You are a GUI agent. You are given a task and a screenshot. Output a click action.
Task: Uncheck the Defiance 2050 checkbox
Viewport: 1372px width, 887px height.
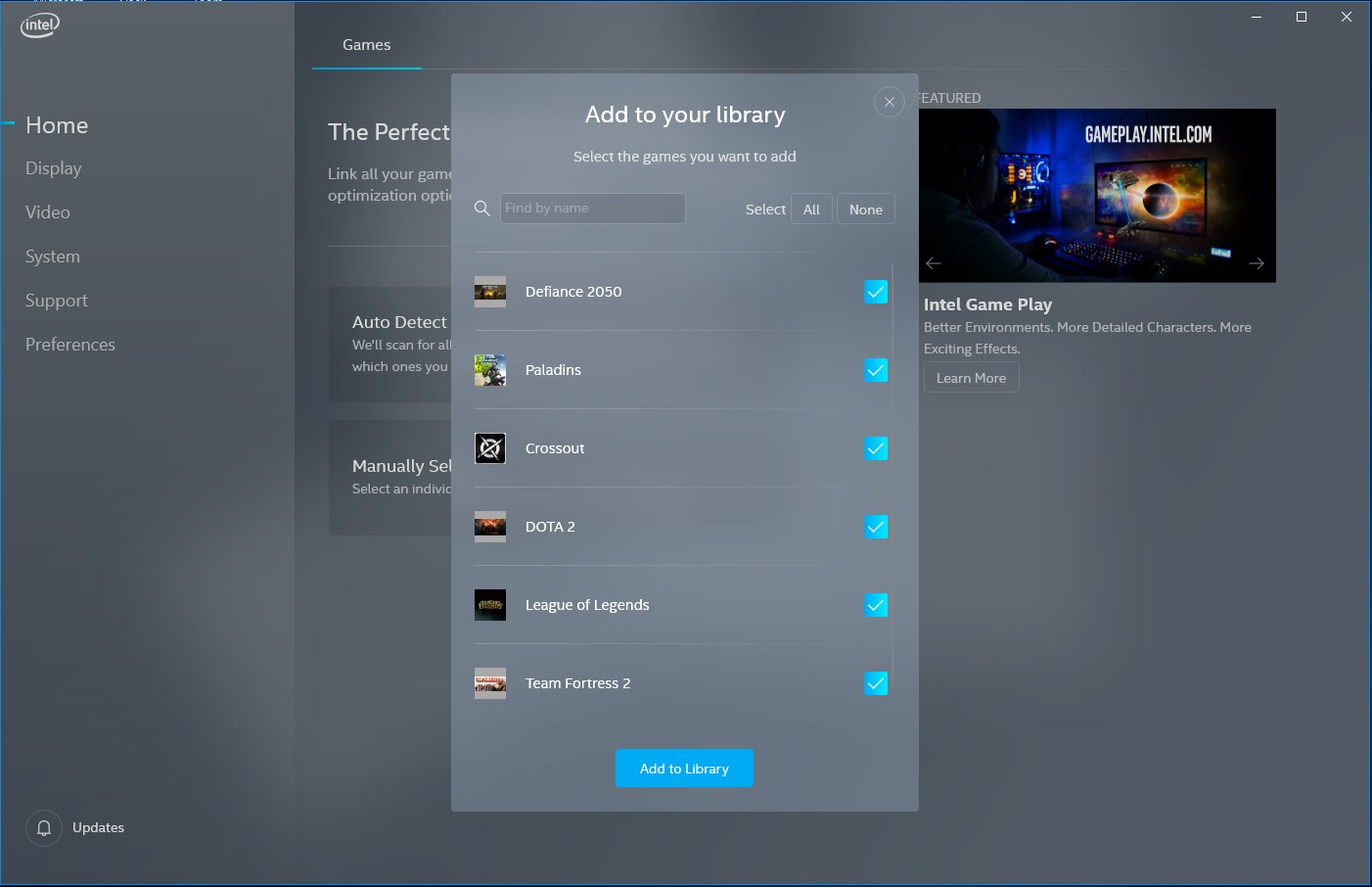[x=876, y=292]
